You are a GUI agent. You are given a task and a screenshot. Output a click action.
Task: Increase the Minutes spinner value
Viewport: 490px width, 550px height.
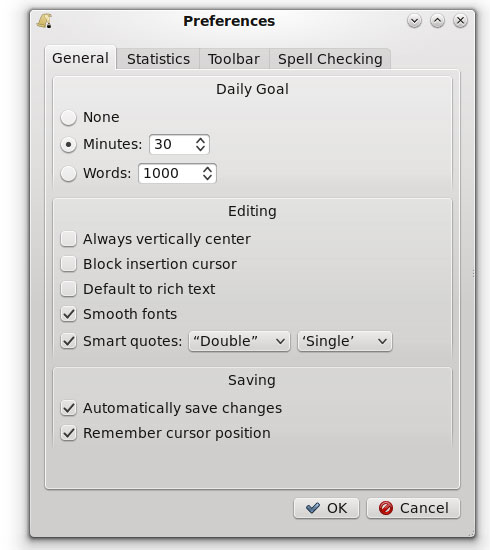tap(200, 140)
